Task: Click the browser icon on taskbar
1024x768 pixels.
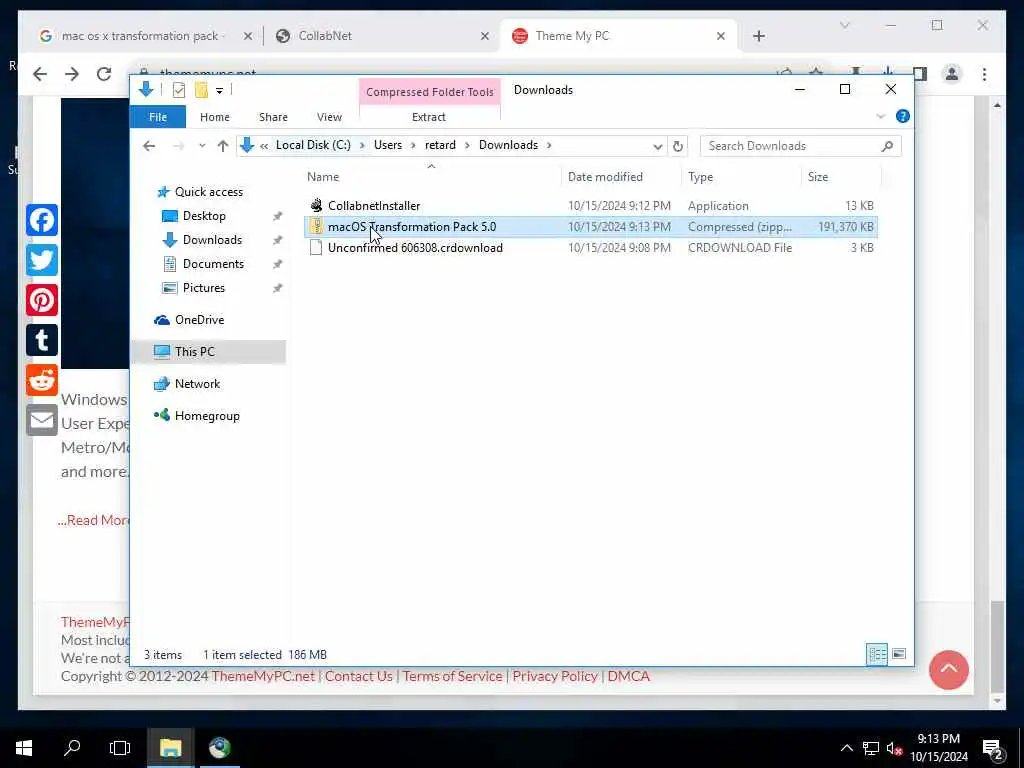Action: pyautogui.click(x=219, y=748)
